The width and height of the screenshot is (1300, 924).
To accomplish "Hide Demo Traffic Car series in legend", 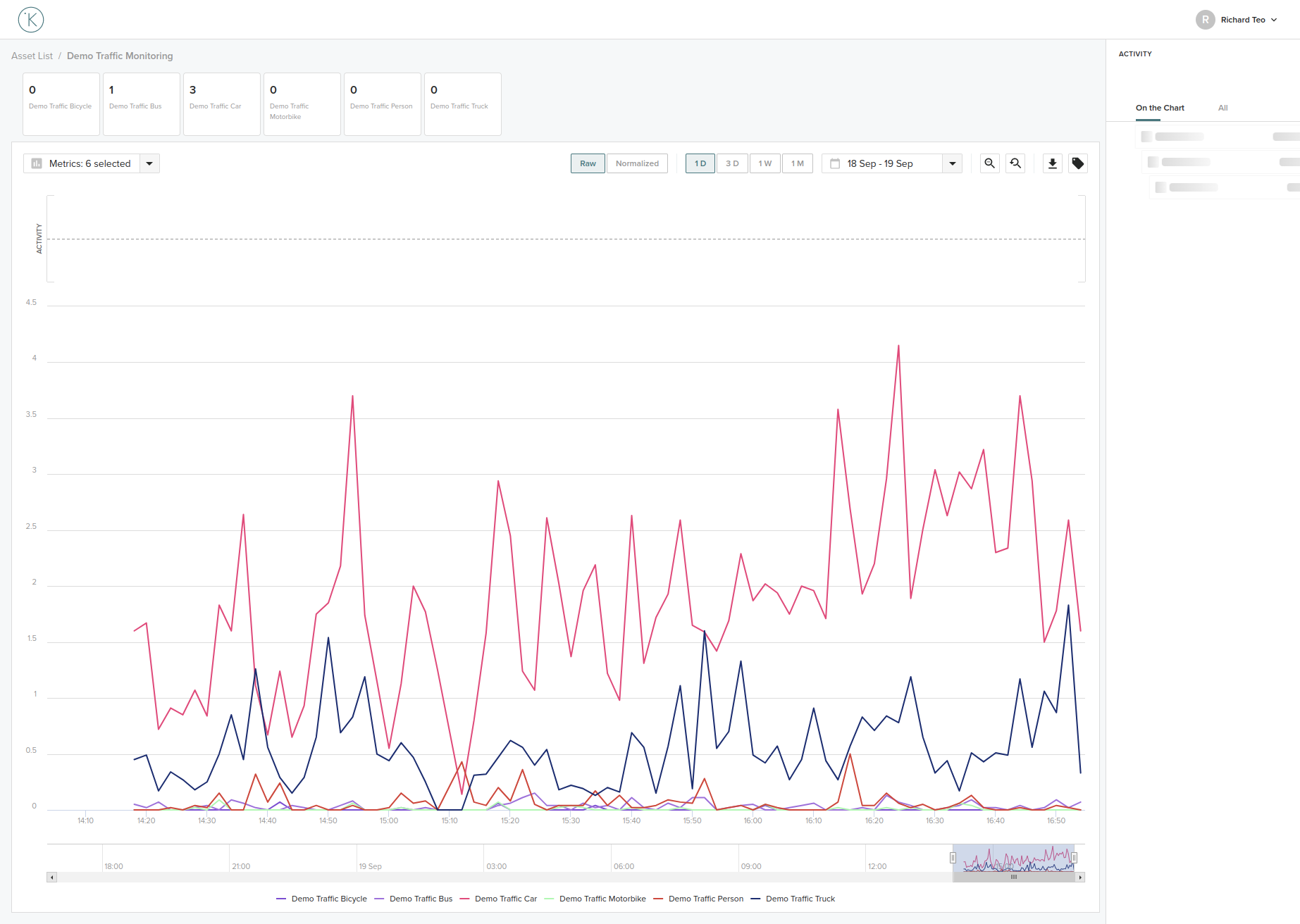I will (505, 899).
